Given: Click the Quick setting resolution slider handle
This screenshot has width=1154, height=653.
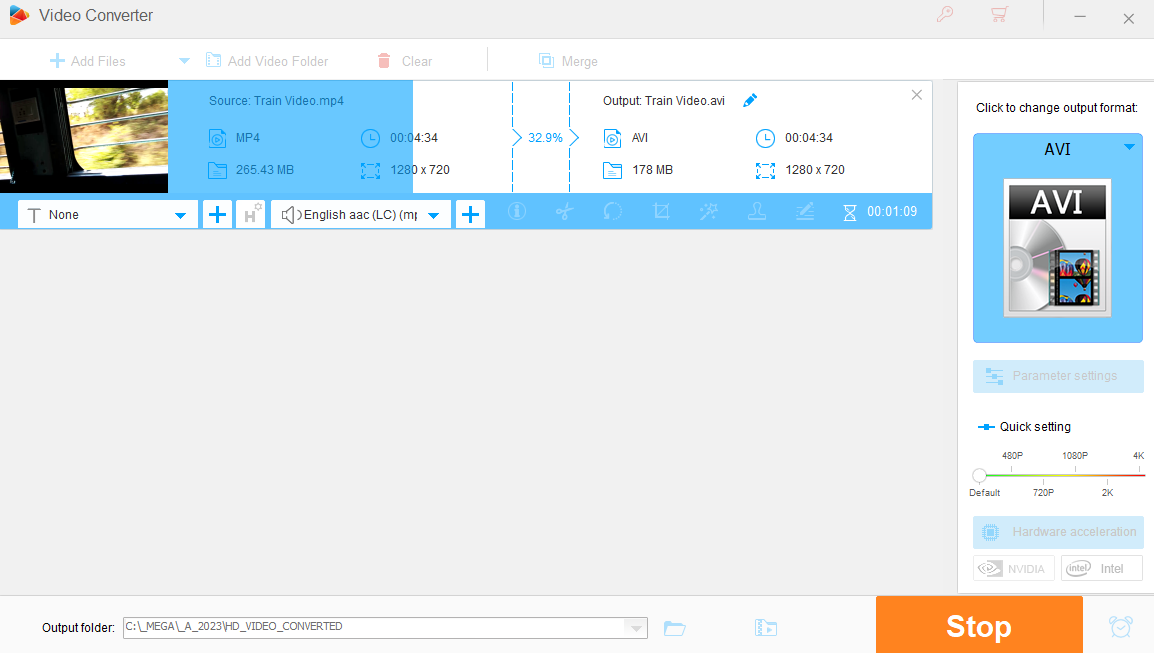Looking at the screenshot, I should (x=980, y=476).
